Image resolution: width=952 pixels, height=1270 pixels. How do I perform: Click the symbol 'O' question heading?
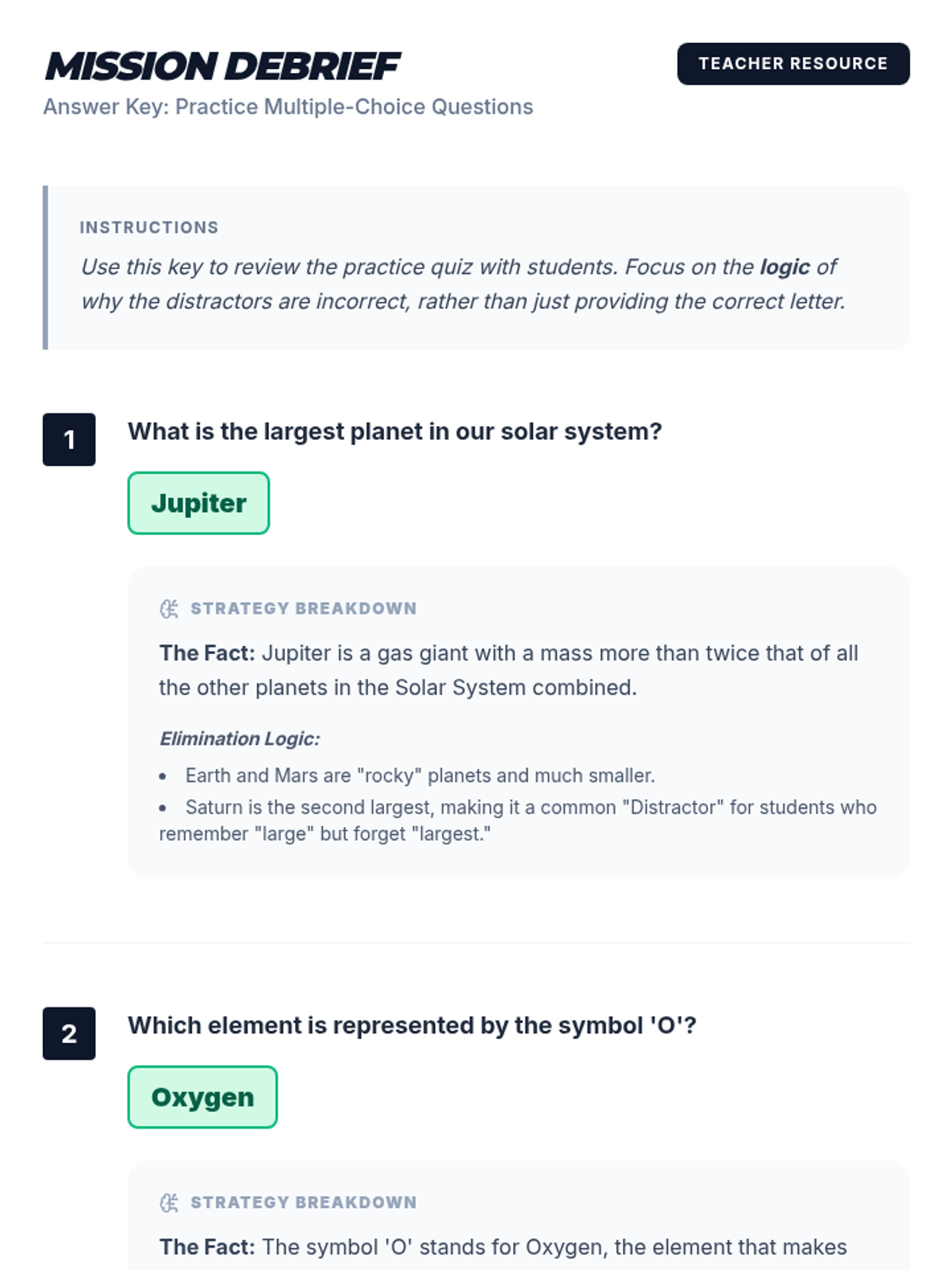412,1026
